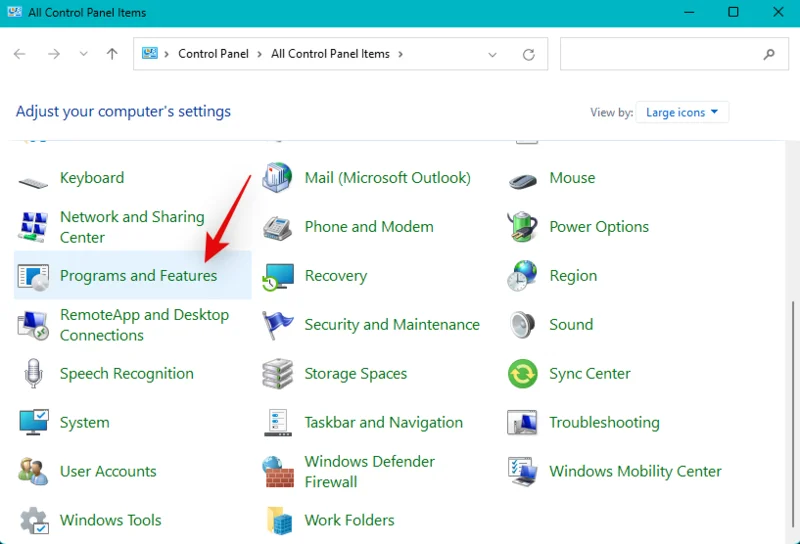This screenshot has width=800, height=544.
Task: Expand the recent locations dropdown chevron
Action: pos(83,54)
